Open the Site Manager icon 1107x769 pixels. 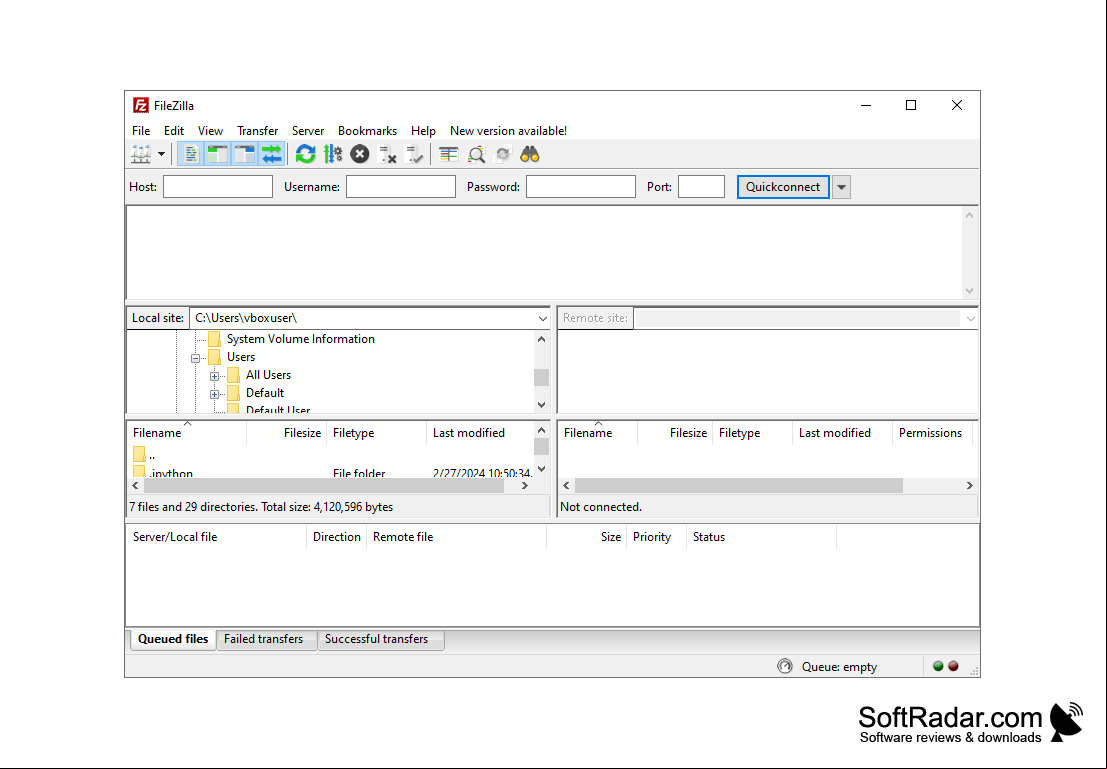(141, 154)
